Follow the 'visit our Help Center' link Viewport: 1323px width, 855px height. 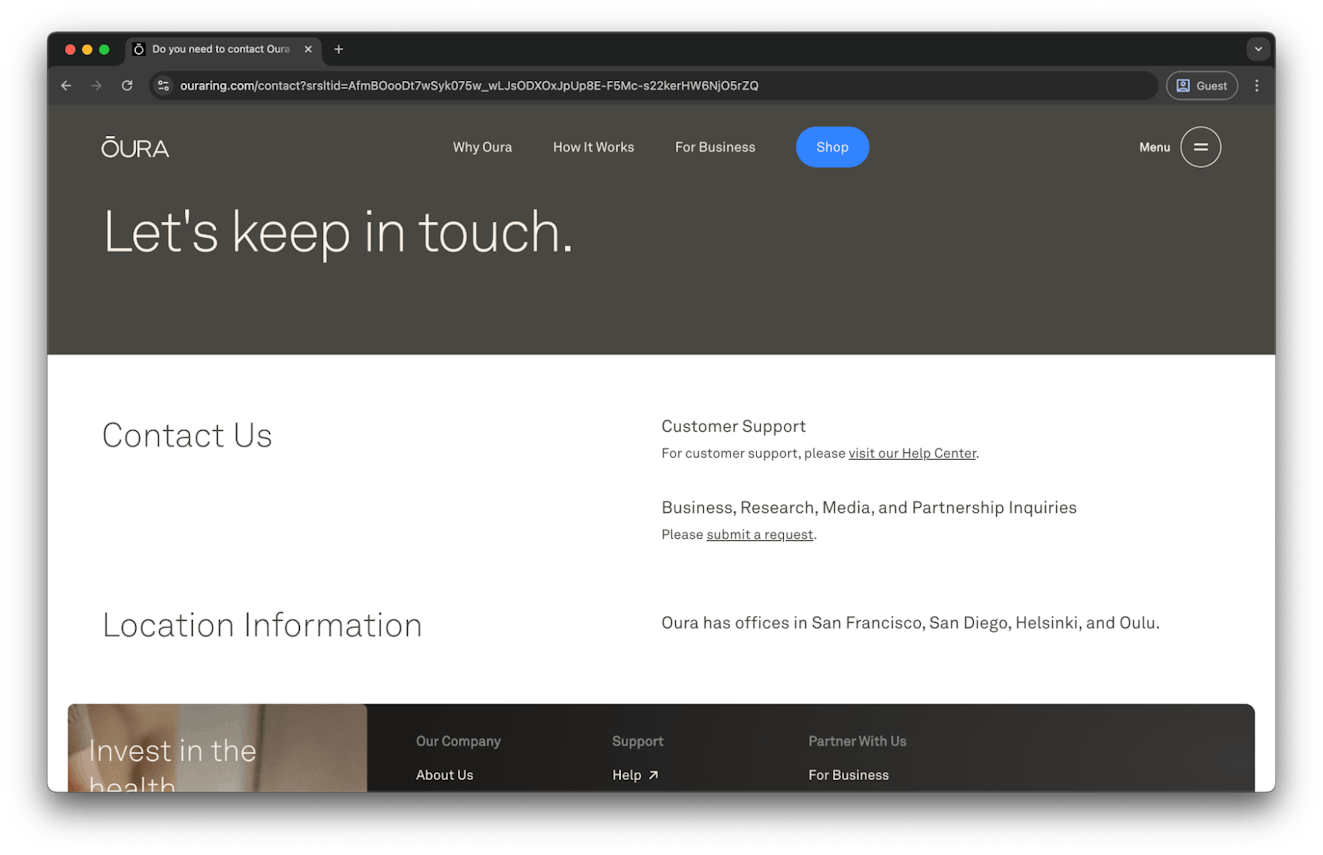coord(912,453)
